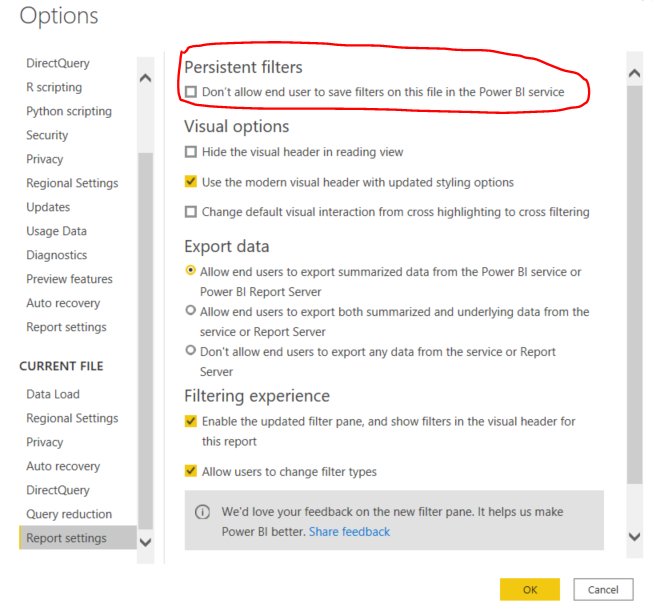Viewport: 652px width, 610px height.
Task: Open Current File Auto recovery
Action: click(x=63, y=466)
